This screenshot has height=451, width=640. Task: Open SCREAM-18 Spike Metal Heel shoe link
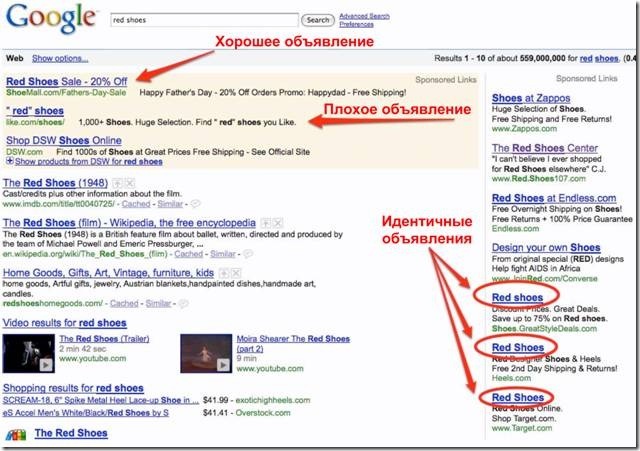click(101, 400)
